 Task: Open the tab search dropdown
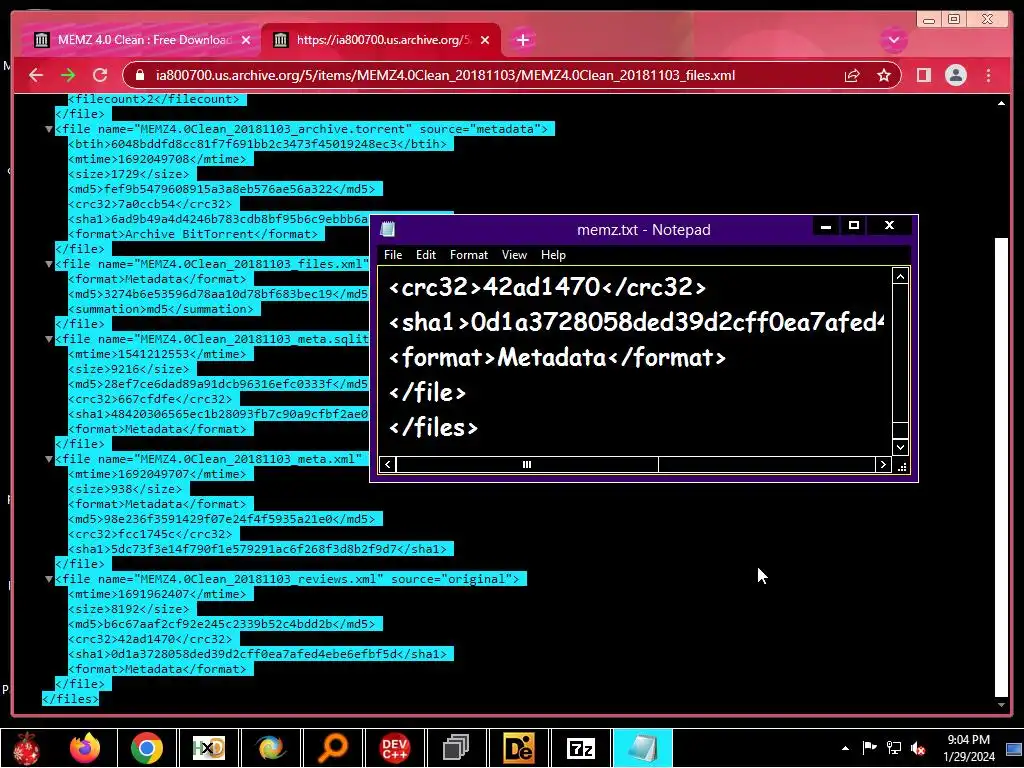893,40
